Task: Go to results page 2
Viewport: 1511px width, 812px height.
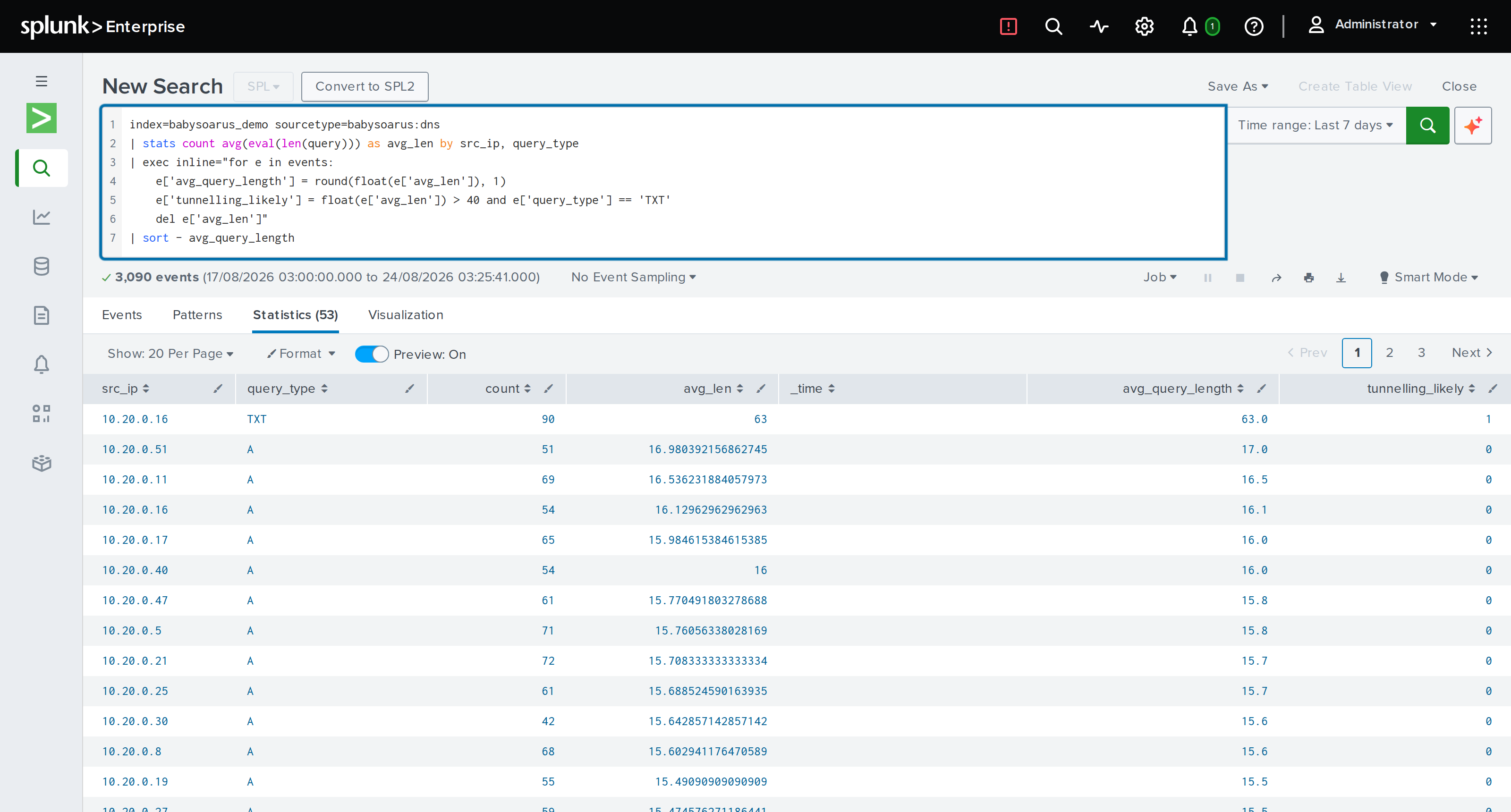Action: coord(1389,353)
